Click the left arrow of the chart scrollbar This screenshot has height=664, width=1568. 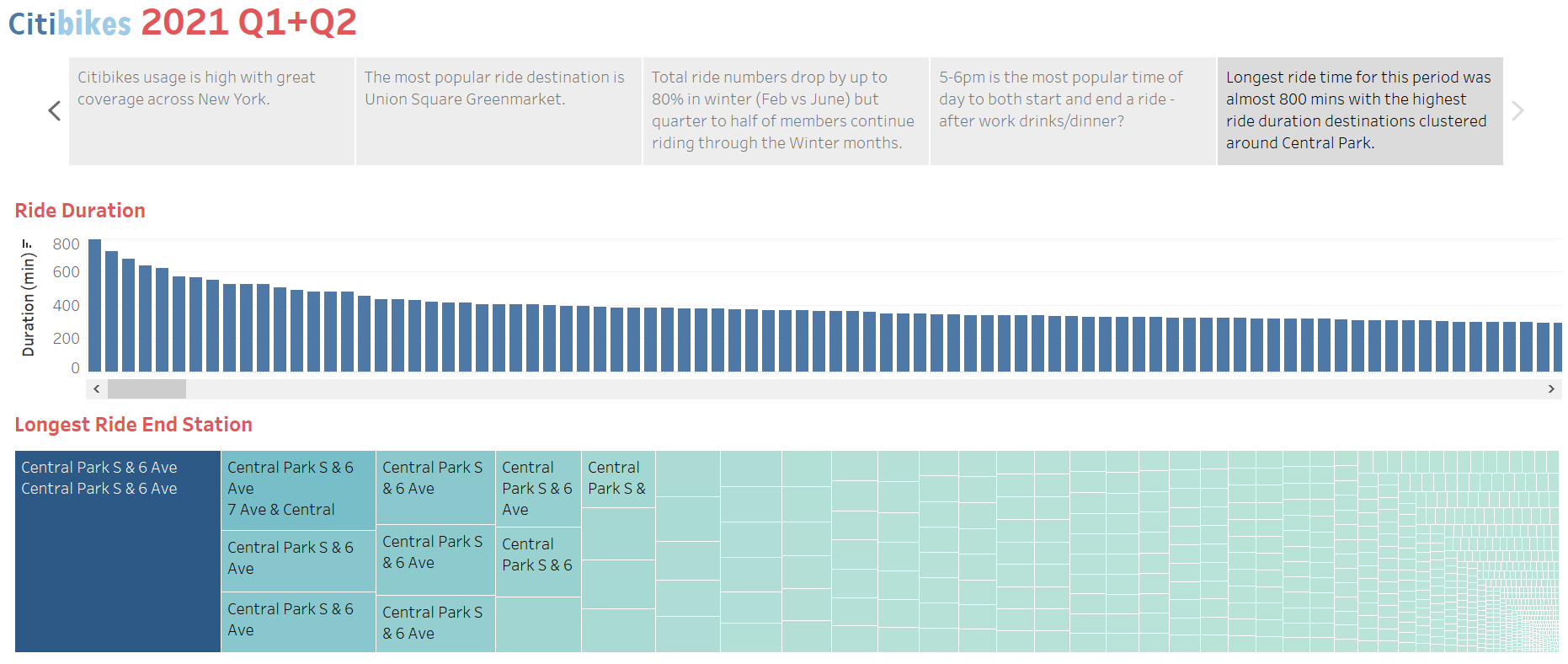click(x=96, y=388)
